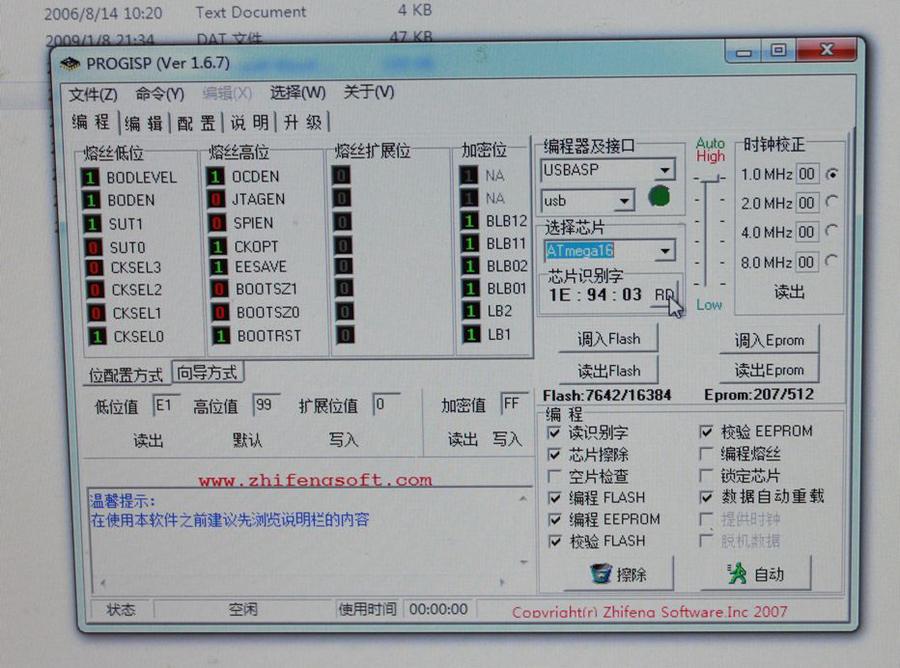
Task: Toggle the BODLEVEL fuse bit indicator
Action: 92,177
